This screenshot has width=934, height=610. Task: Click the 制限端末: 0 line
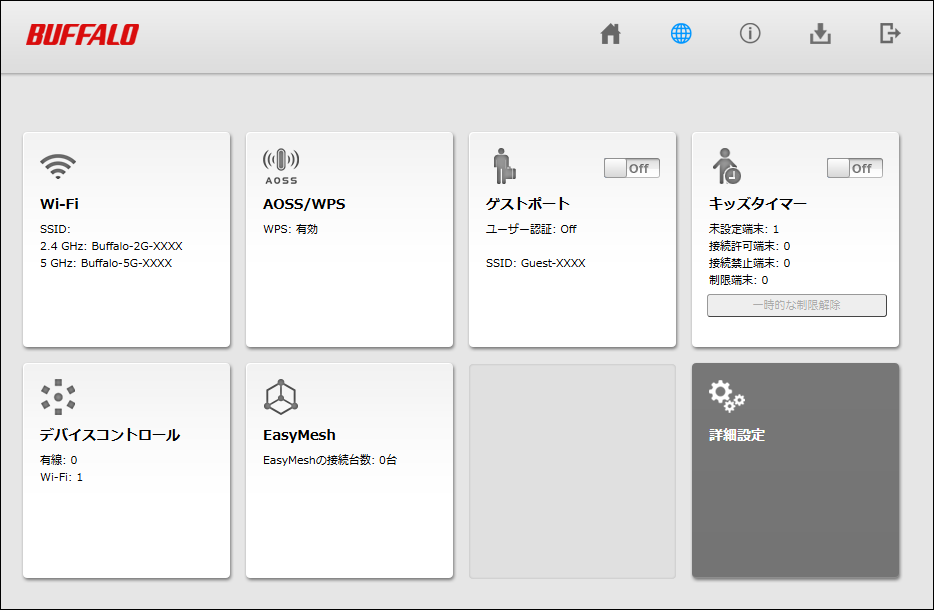[x=738, y=281]
